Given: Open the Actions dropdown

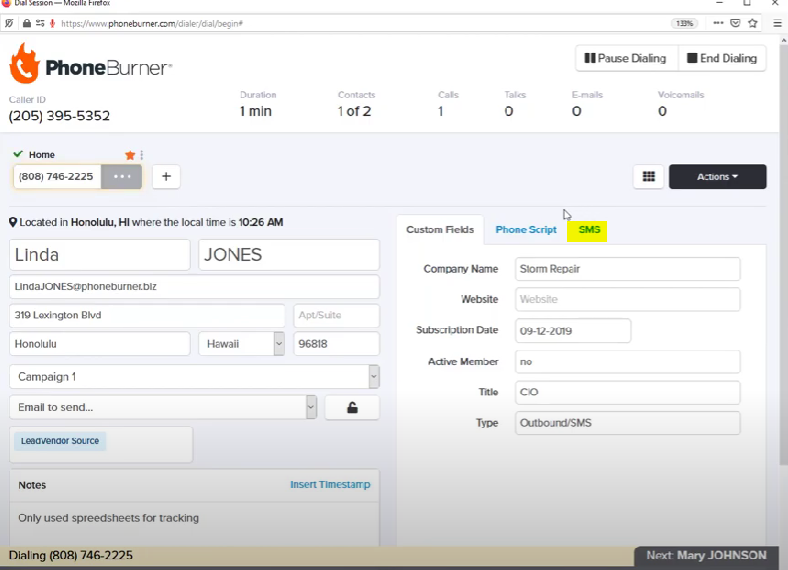Looking at the screenshot, I should point(717,176).
